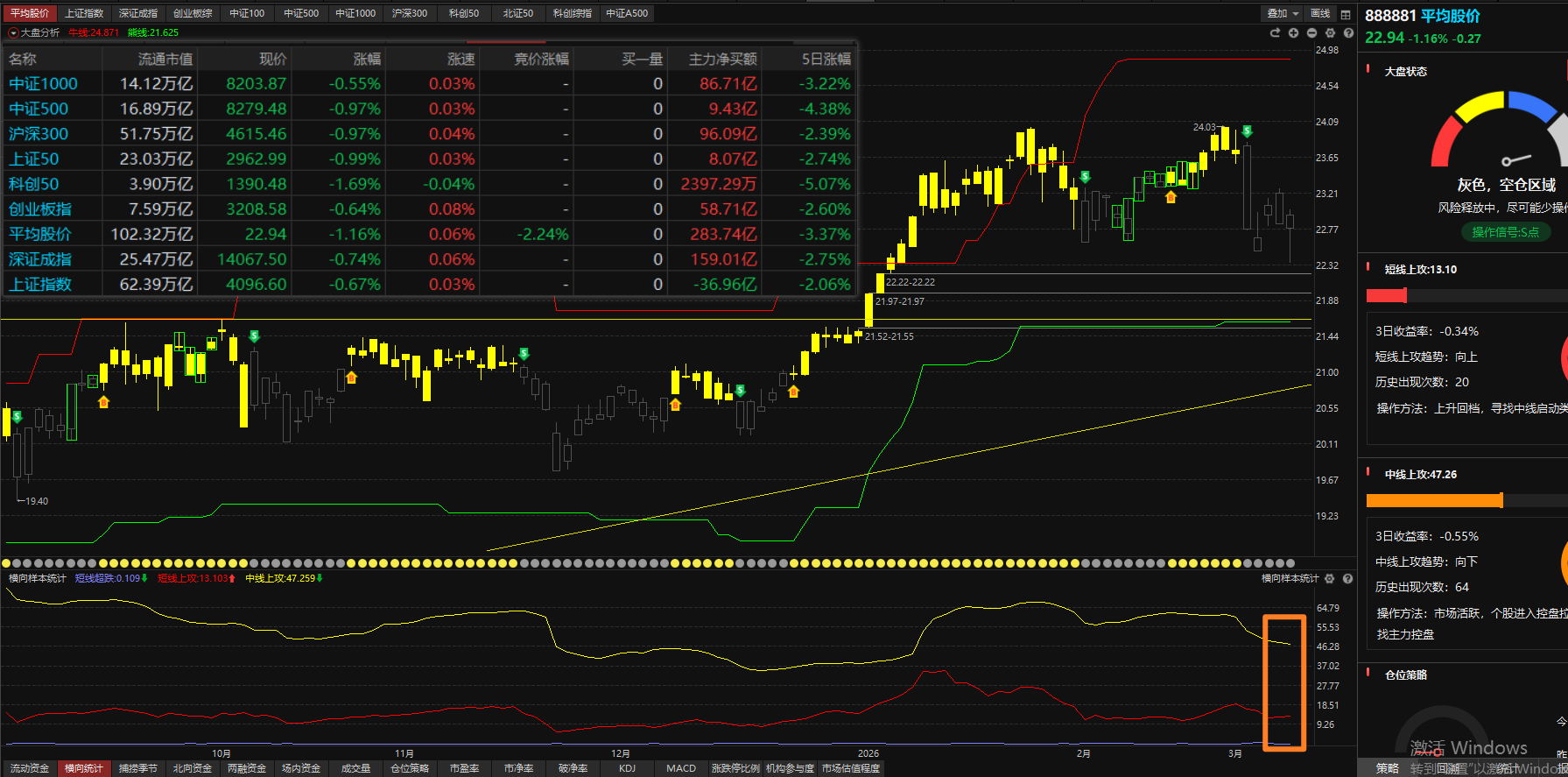Open the grid layout icon beside 画线
The width and height of the screenshot is (1568, 777).
1346,14
